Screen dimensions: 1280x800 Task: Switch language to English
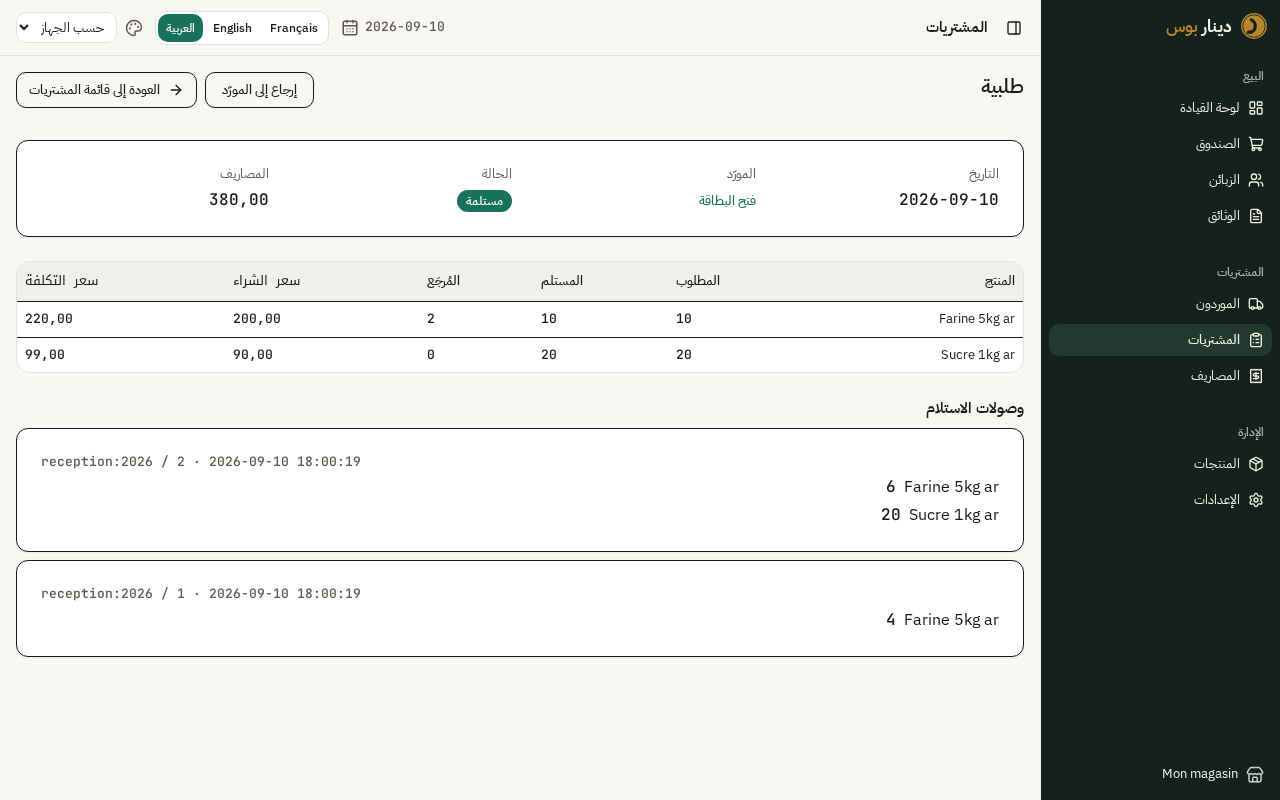(x=232, y=28)
